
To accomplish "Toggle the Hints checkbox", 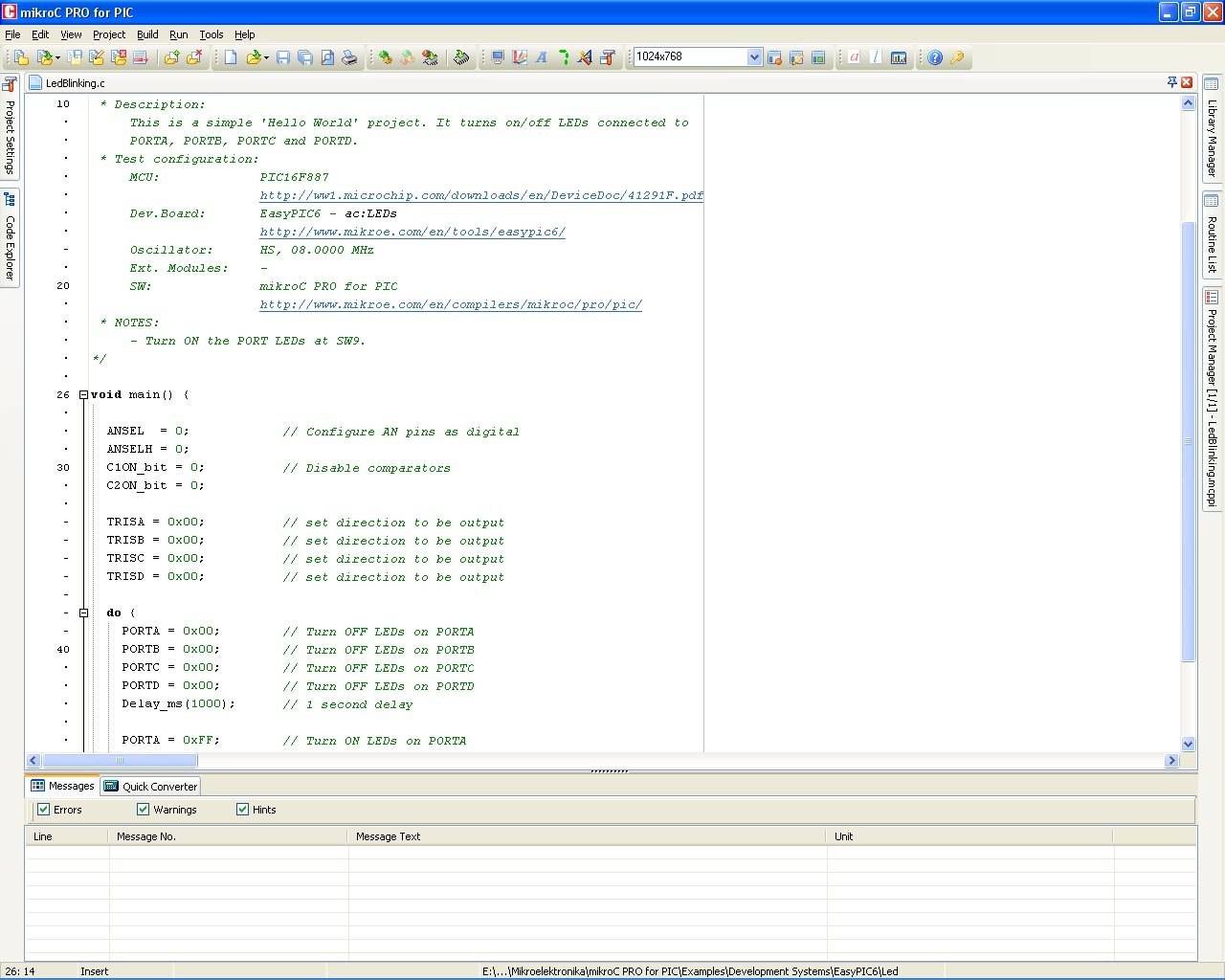I will [242, 810].
